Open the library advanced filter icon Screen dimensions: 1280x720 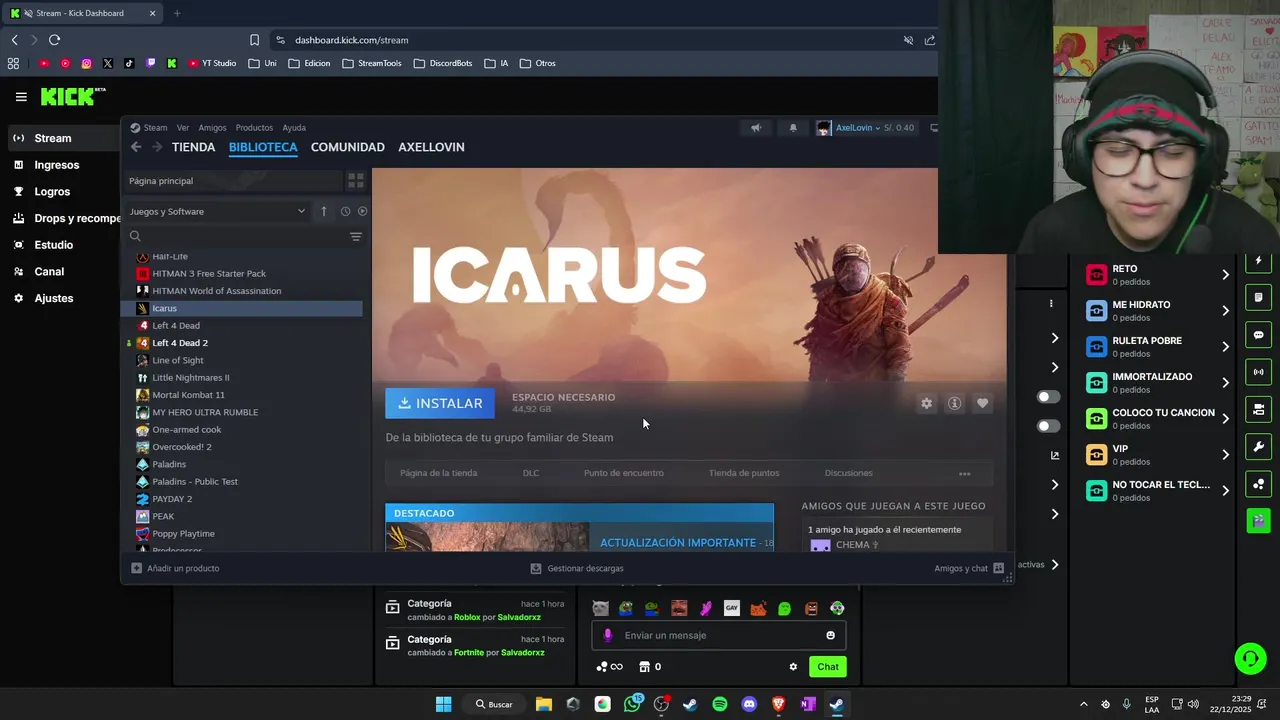[x=355, y=237]
